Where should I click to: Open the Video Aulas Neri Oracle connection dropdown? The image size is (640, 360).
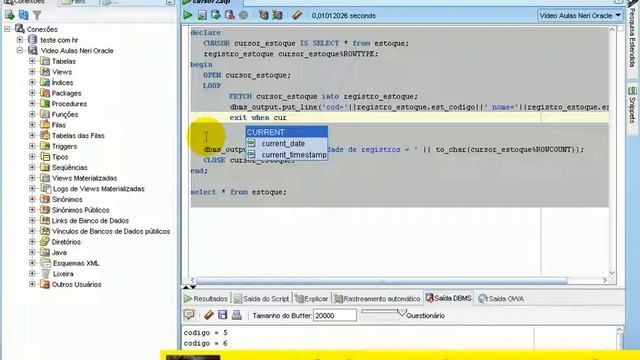tap(580, 16)
